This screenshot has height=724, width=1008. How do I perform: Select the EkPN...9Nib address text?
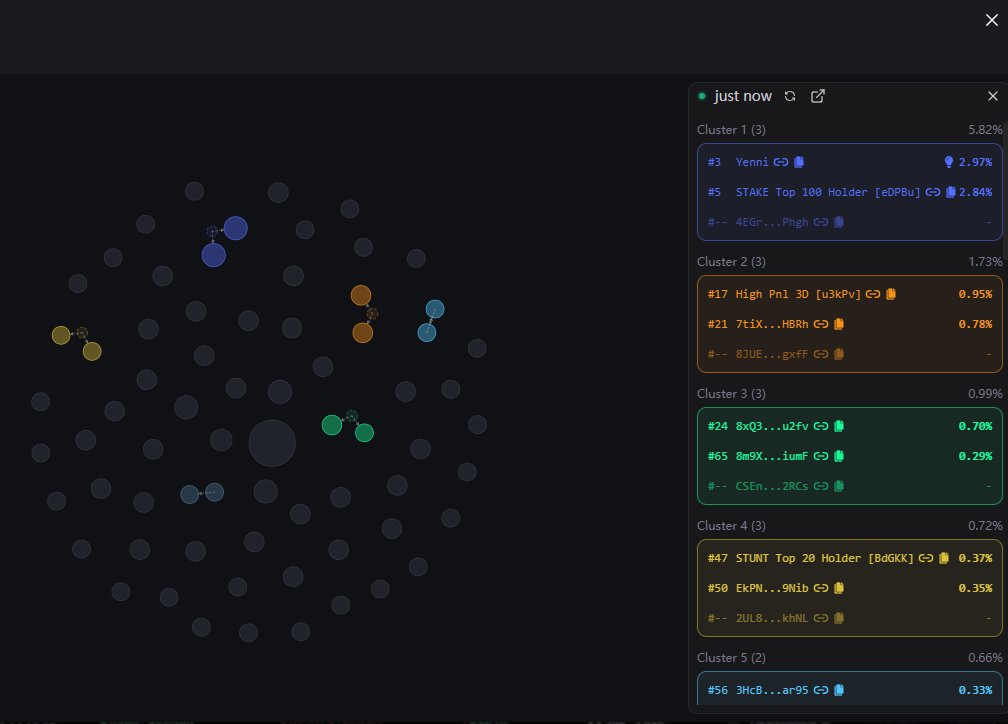772,588
